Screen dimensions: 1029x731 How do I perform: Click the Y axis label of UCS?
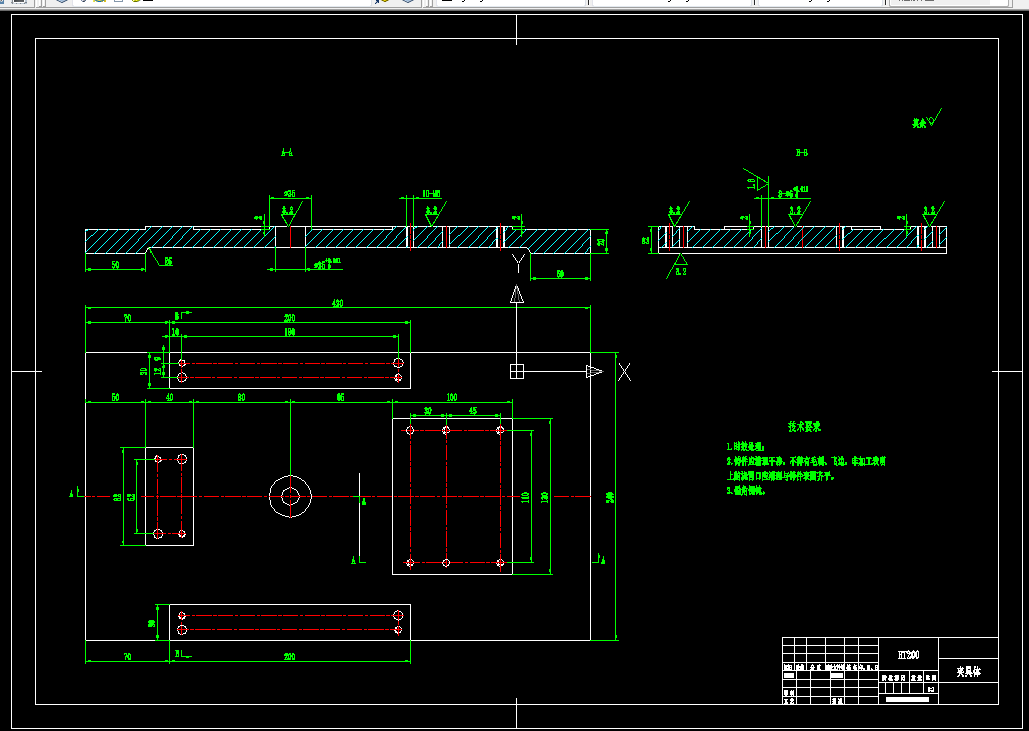point(518,263)
